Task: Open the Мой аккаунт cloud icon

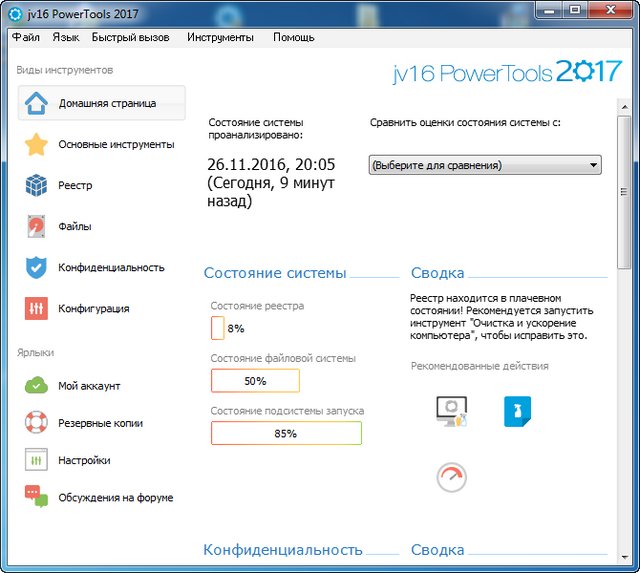Action: pyautogui.click(x=36, y=386)
